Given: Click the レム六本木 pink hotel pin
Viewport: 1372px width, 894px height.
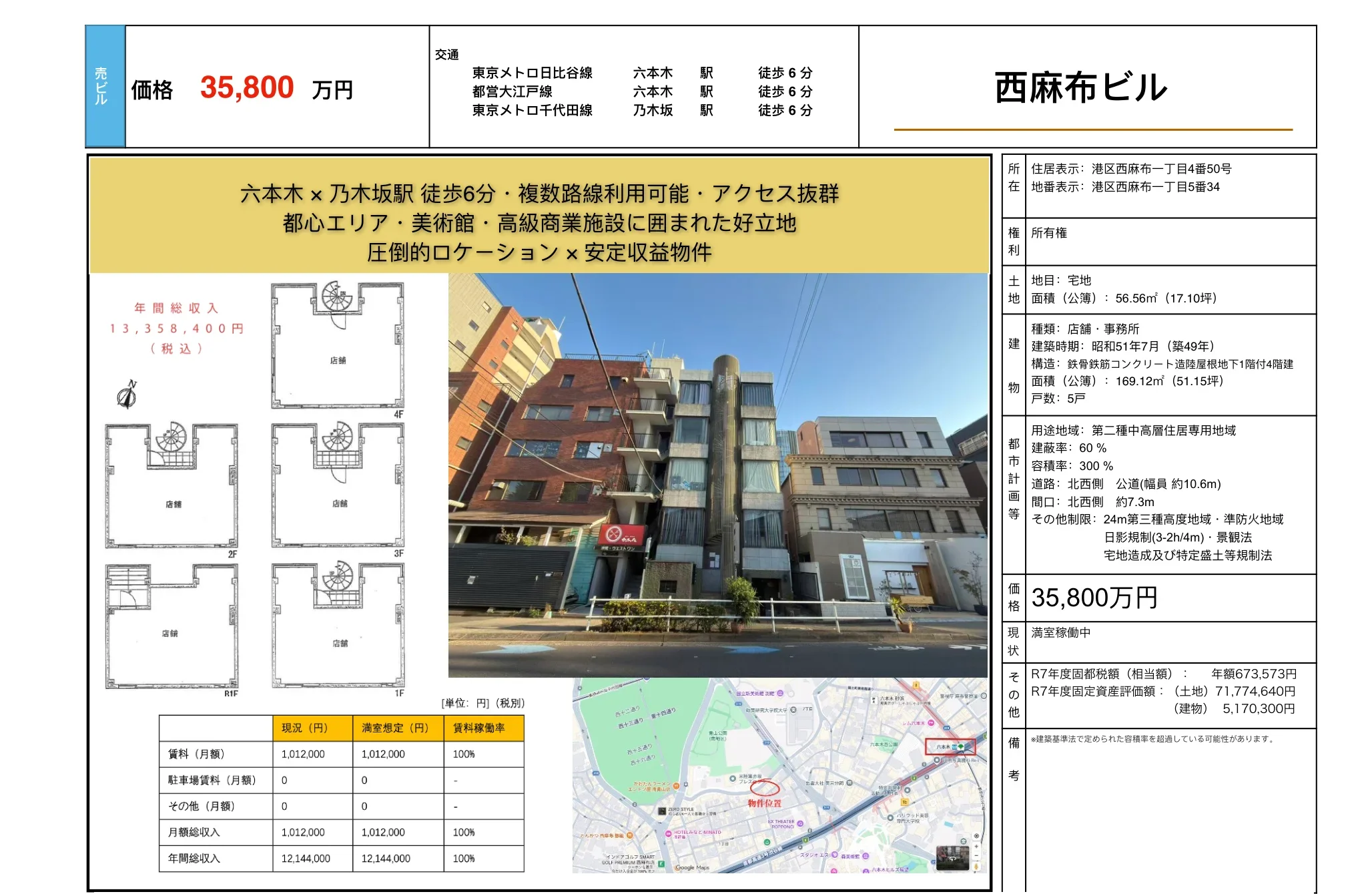Looking at the screenshot, I should [930, 723].
